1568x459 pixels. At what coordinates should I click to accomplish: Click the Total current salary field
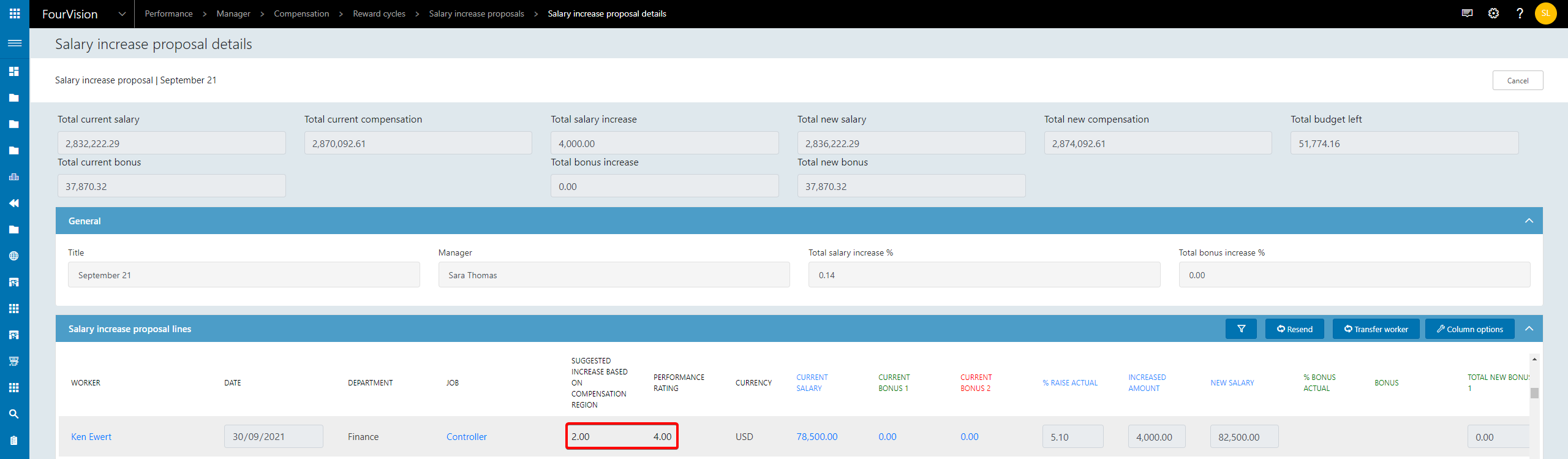click(x=171, y=143)
